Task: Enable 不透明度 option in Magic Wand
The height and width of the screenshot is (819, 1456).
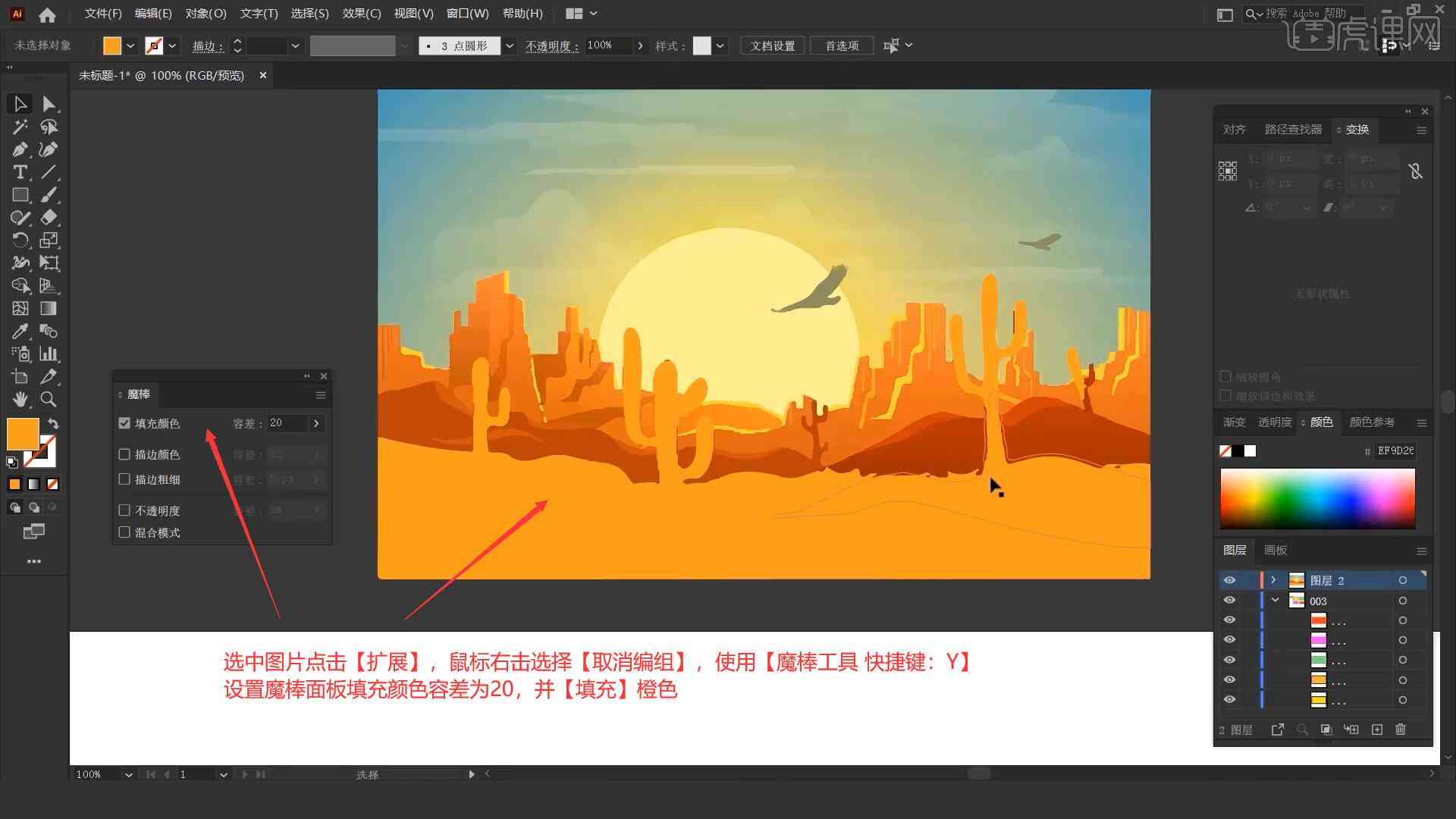Action: pyautogui.click(x=125, y=510)
